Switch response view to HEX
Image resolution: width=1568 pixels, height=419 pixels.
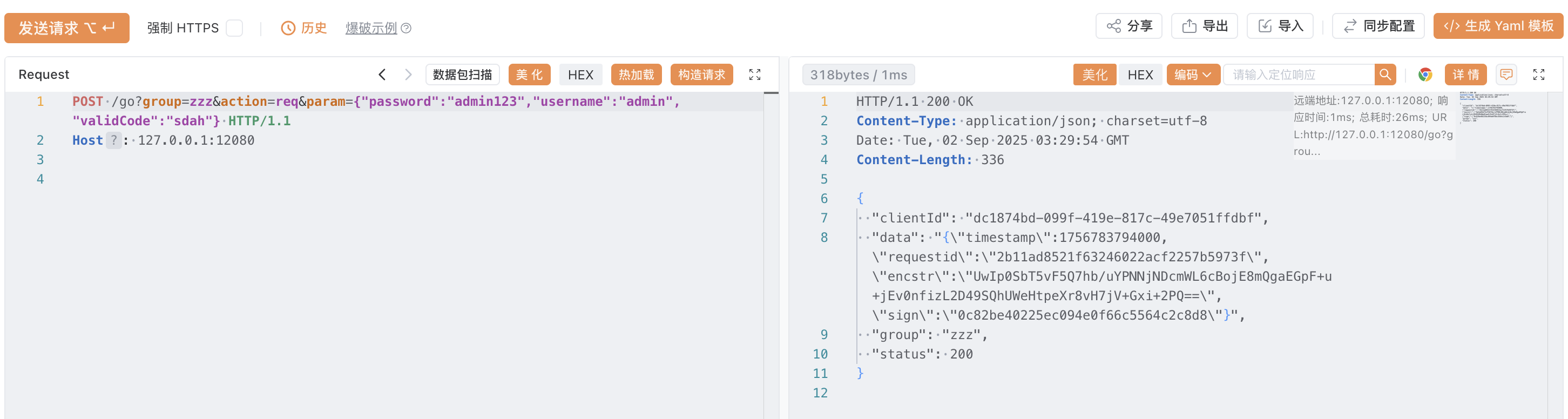tap(1140, 75)
